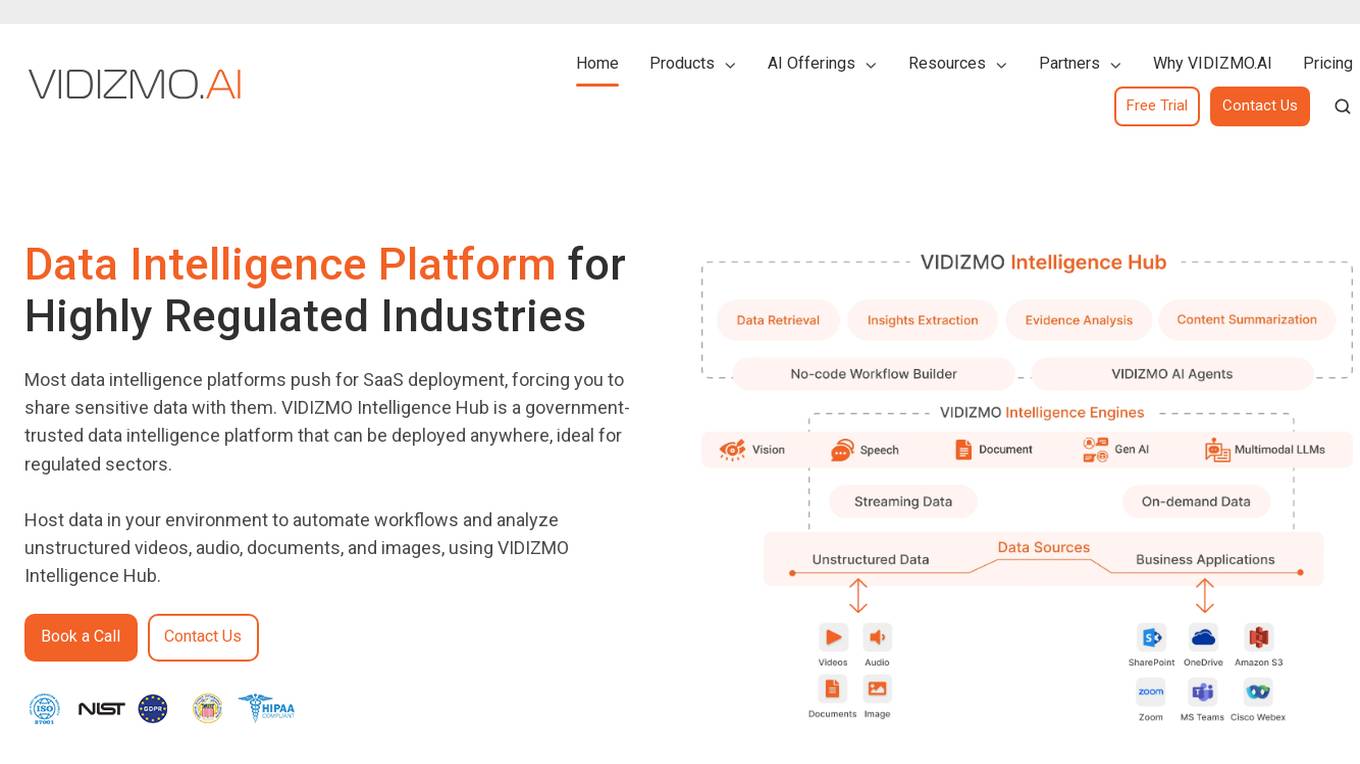Click the Documents file icon
The height and width of the screenshot is (764, 1360).
pyautogui.click(x=832, y=688)
